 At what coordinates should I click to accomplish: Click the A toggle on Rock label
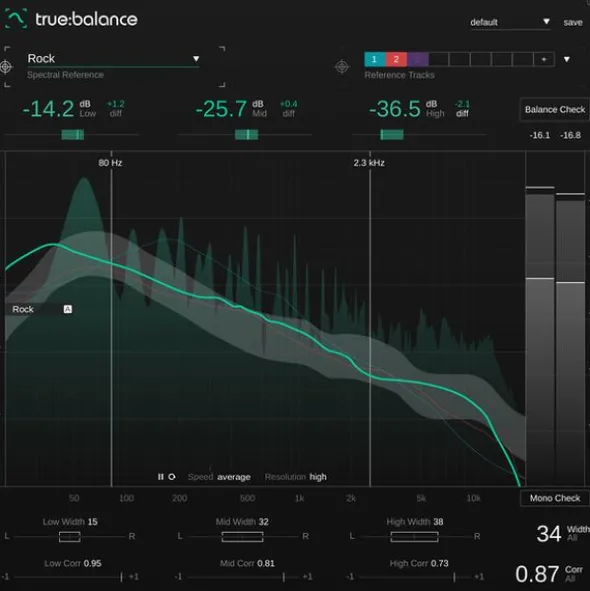(68, 309)
